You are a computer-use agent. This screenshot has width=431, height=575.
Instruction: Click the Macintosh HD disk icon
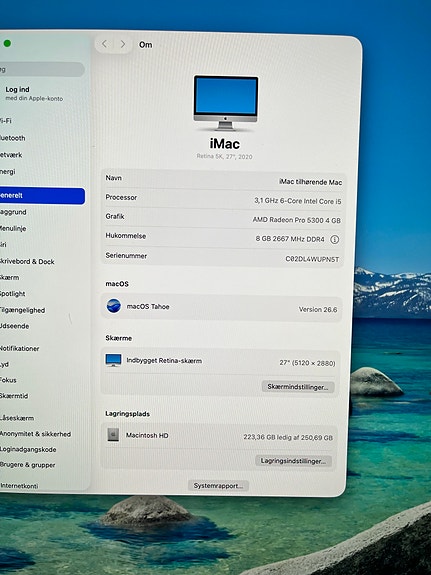(x=113, y=435)
